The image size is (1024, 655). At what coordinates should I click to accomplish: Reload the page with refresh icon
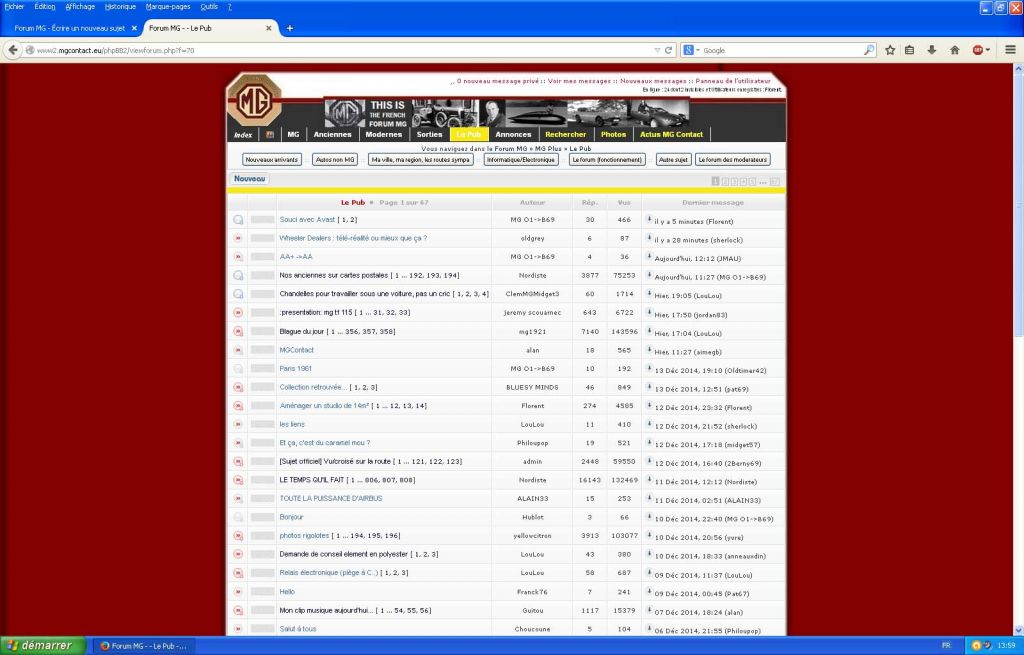668,50
